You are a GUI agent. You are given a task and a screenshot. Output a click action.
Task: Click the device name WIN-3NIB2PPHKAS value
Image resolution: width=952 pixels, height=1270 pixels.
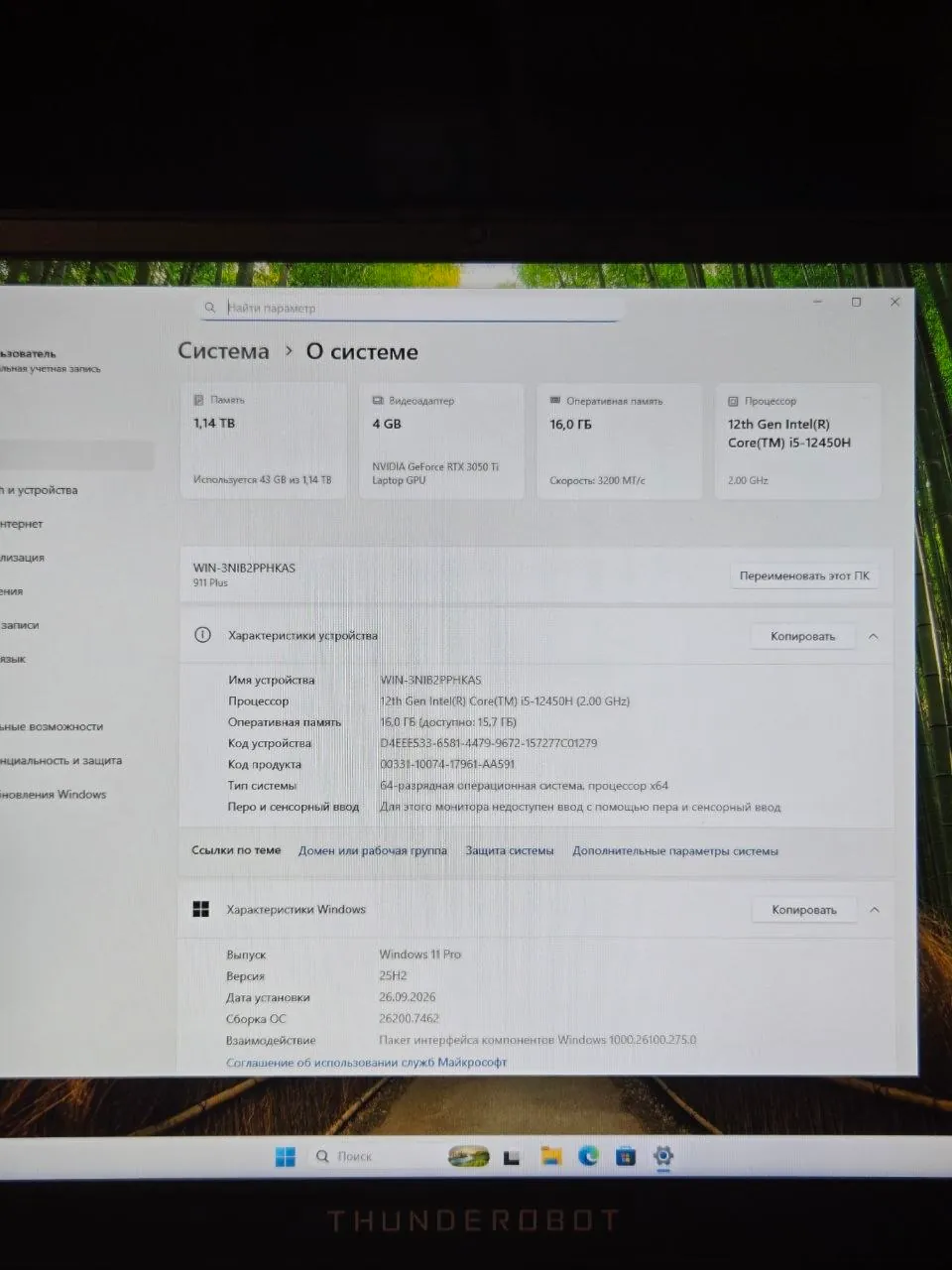click(430, 680)
